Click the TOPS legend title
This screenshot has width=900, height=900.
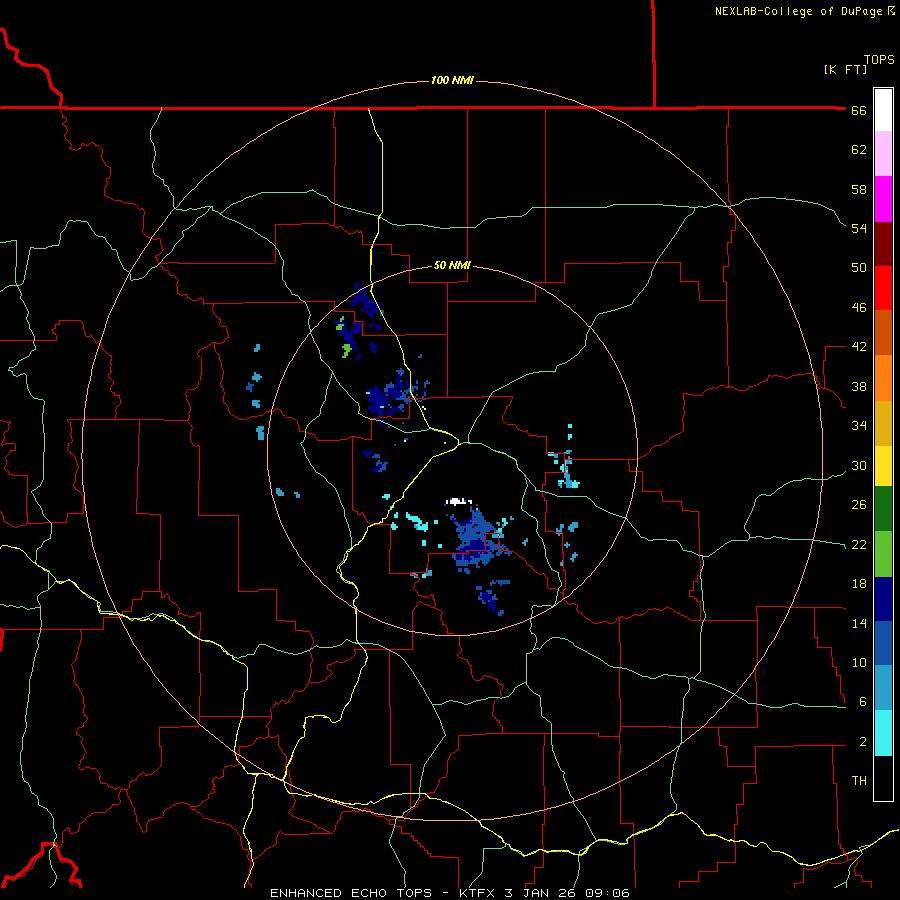click(x=879, y=60)
